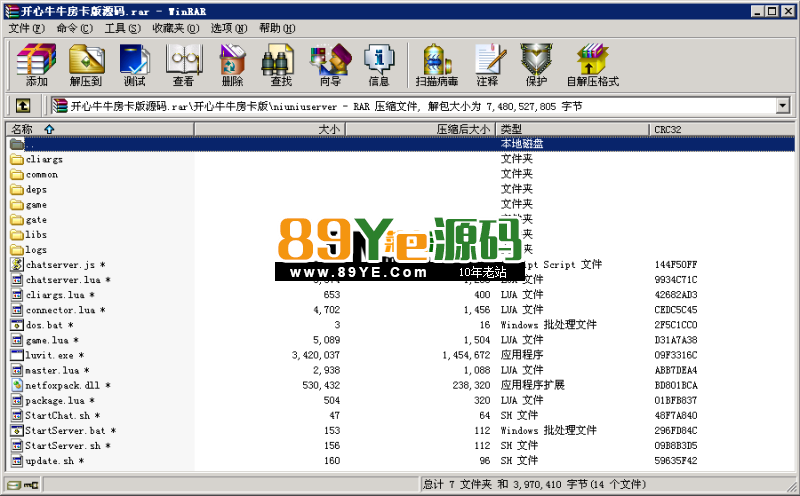This screenshot has width=800, height=496.
Task: Select the update.sh file icon
Action: [x=17, y=460]
